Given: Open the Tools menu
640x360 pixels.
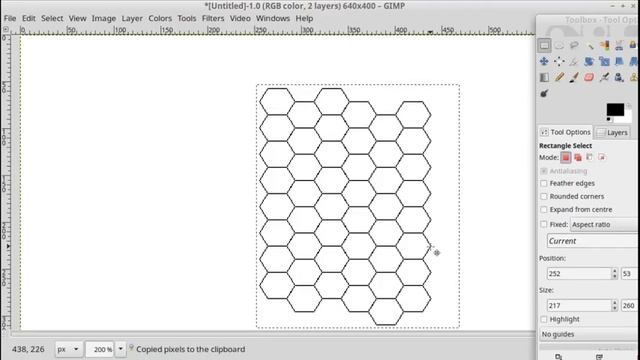Looking at the screenshot, I should click(187, 18).
